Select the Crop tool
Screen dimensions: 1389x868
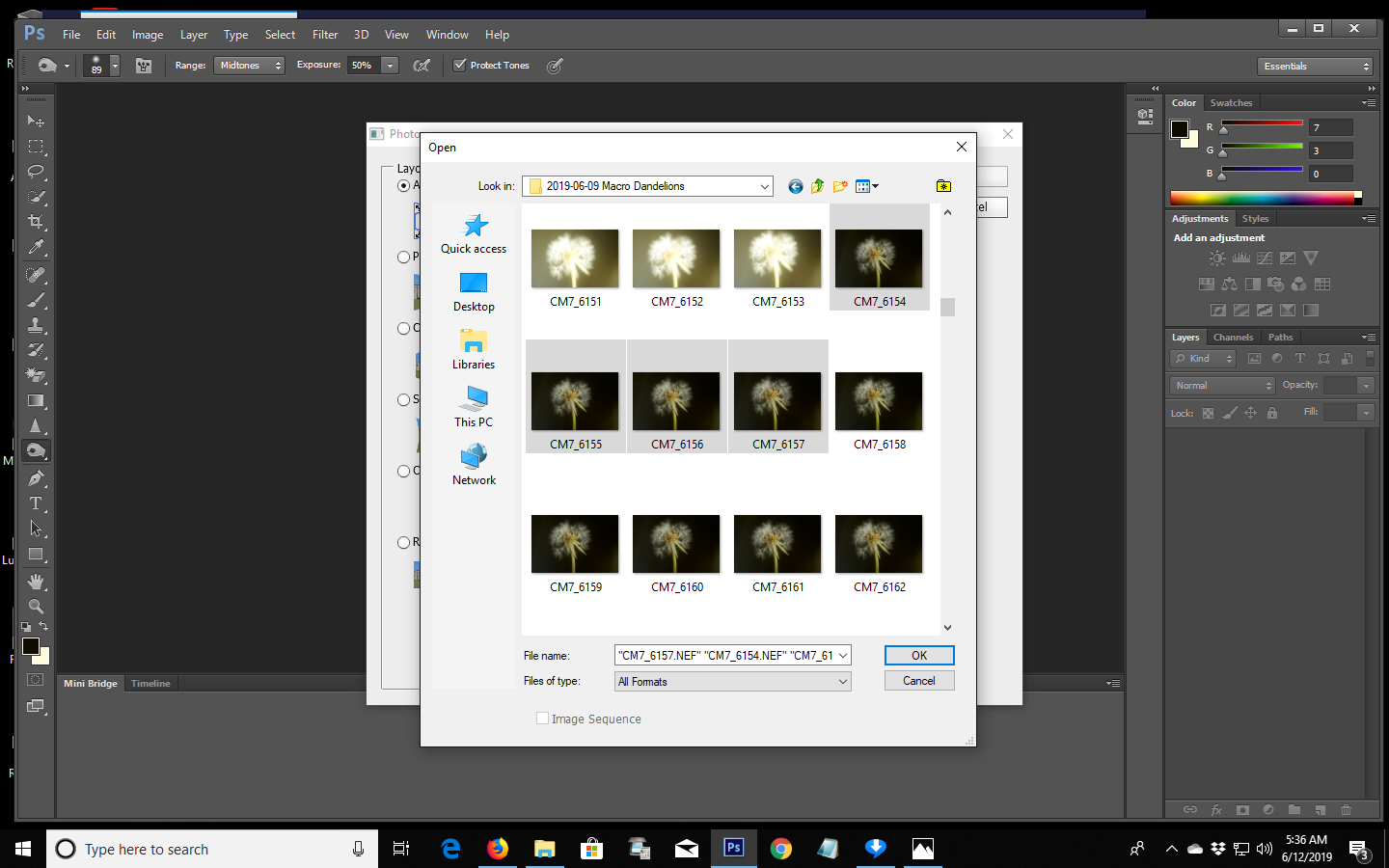point(36,222)
